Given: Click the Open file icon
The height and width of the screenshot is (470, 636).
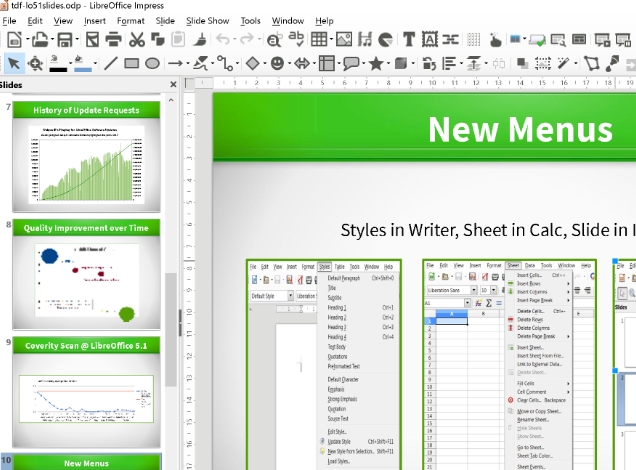Looking at the screenshot, I should point(40,40).
